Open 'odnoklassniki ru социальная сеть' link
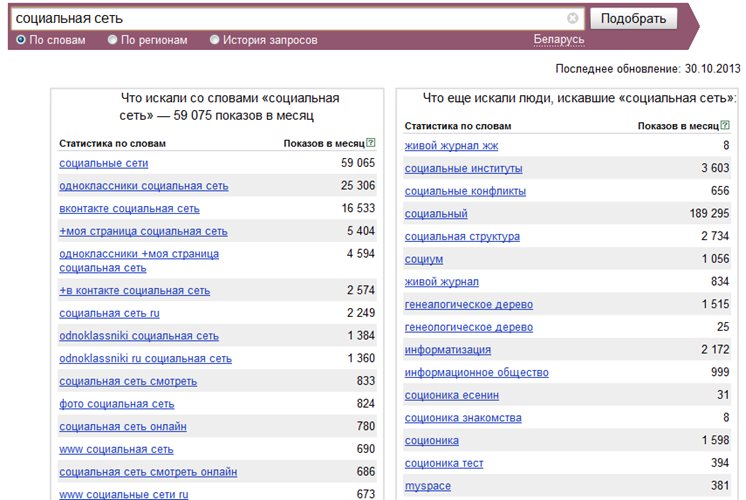 click(x=146, y=358)
